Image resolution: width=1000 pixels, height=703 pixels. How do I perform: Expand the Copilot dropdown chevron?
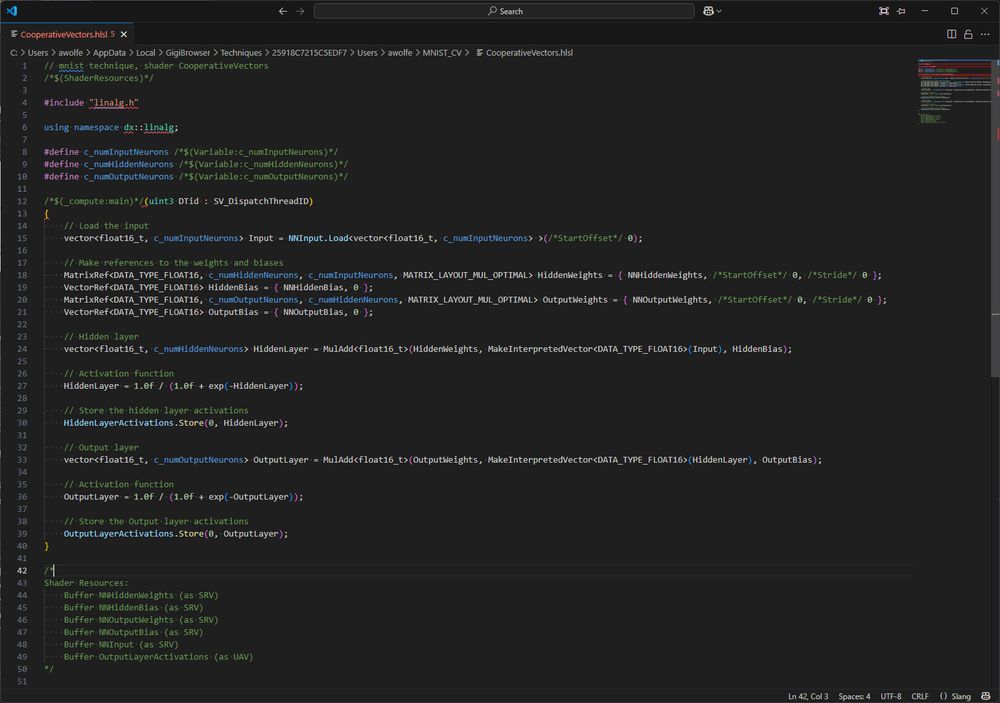719,11
